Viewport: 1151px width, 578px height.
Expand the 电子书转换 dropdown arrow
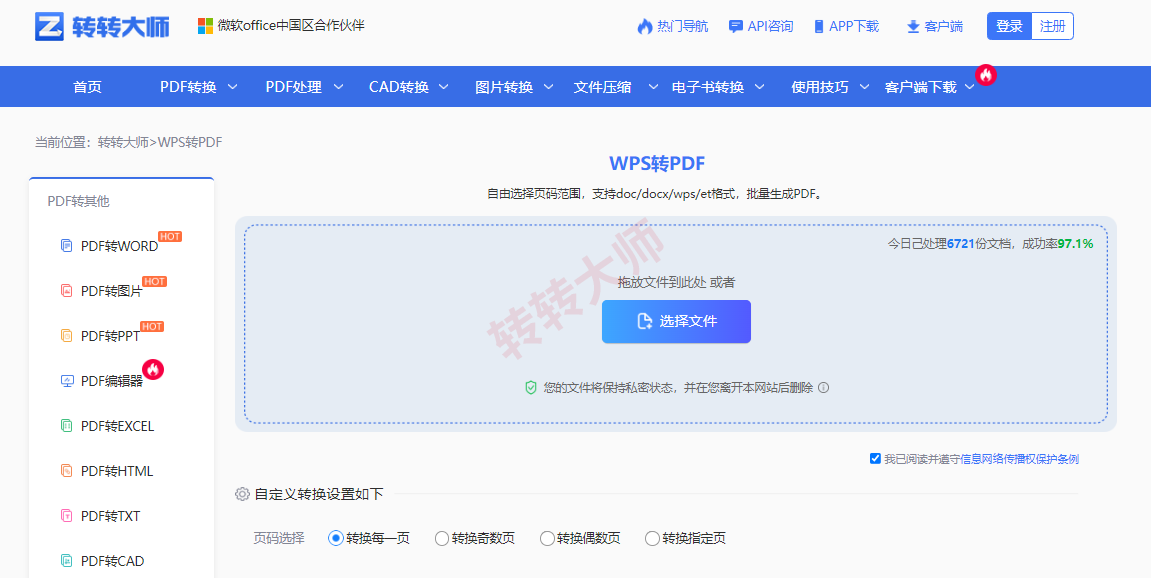tap(760, 87)
